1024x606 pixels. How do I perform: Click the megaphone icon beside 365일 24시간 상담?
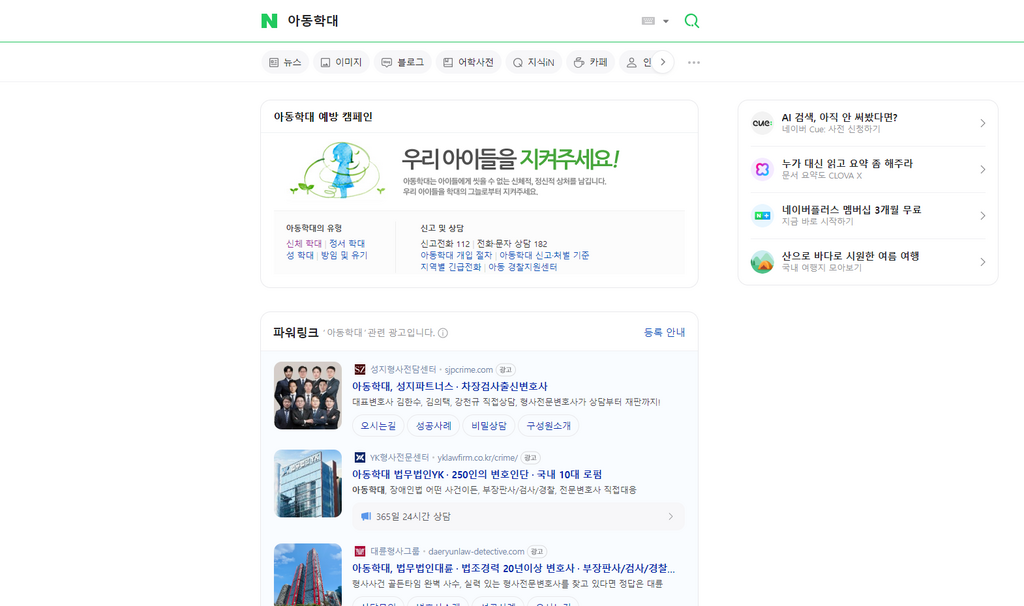[x=366, y=517]
